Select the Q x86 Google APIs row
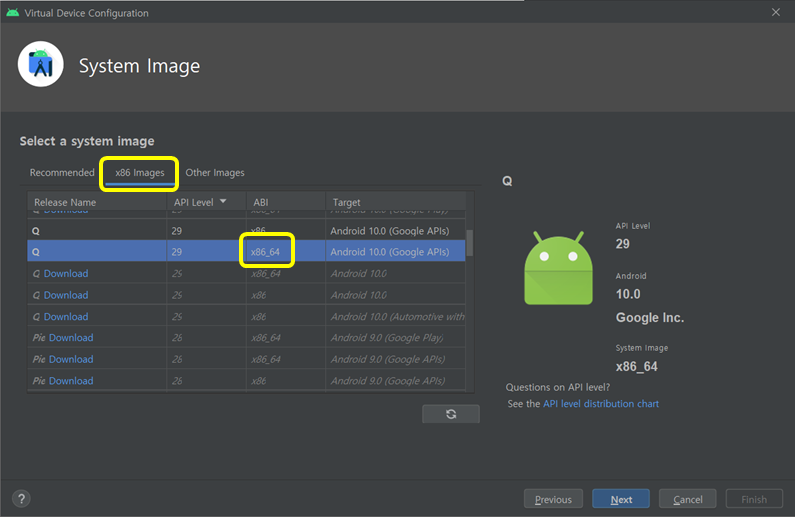 [246, 231]
